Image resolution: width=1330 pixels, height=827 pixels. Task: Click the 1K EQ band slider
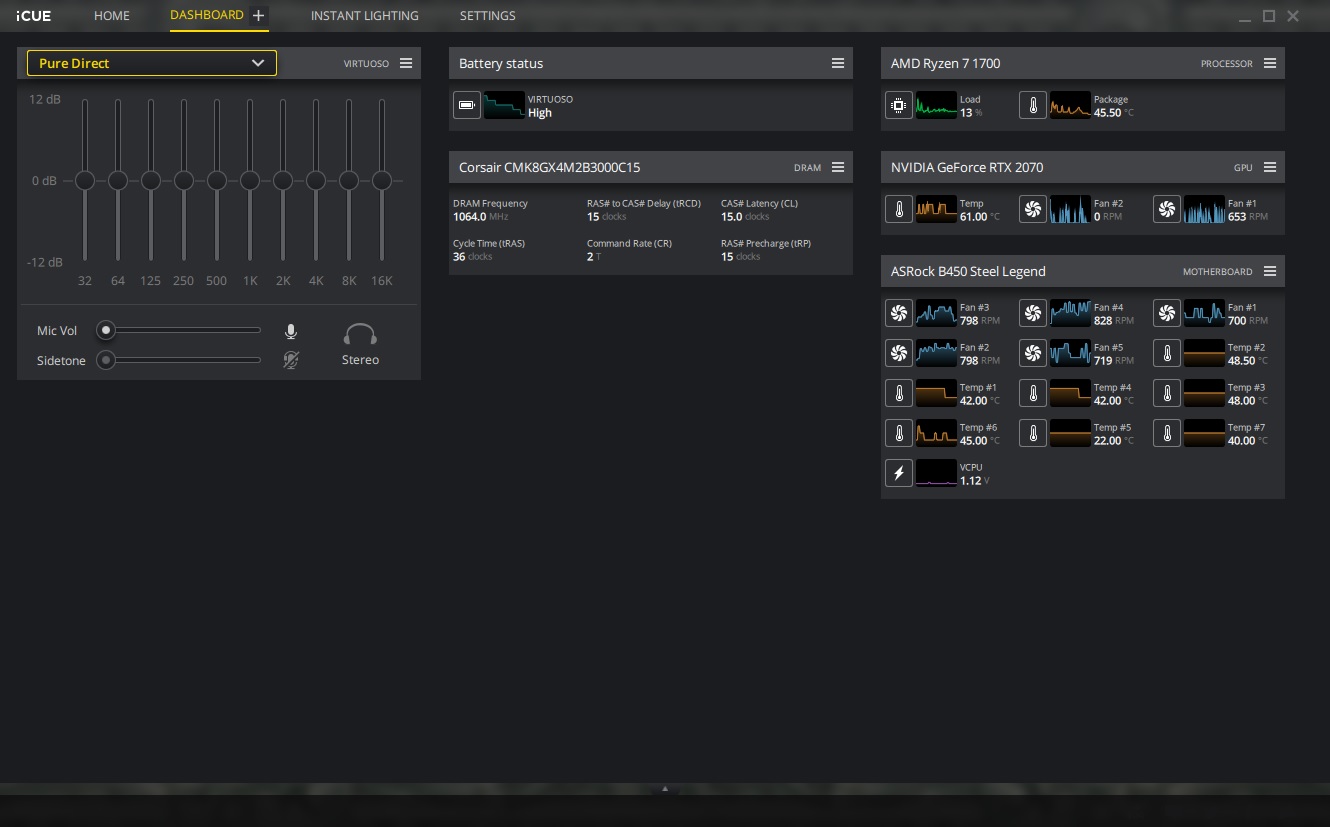(250, 180)
